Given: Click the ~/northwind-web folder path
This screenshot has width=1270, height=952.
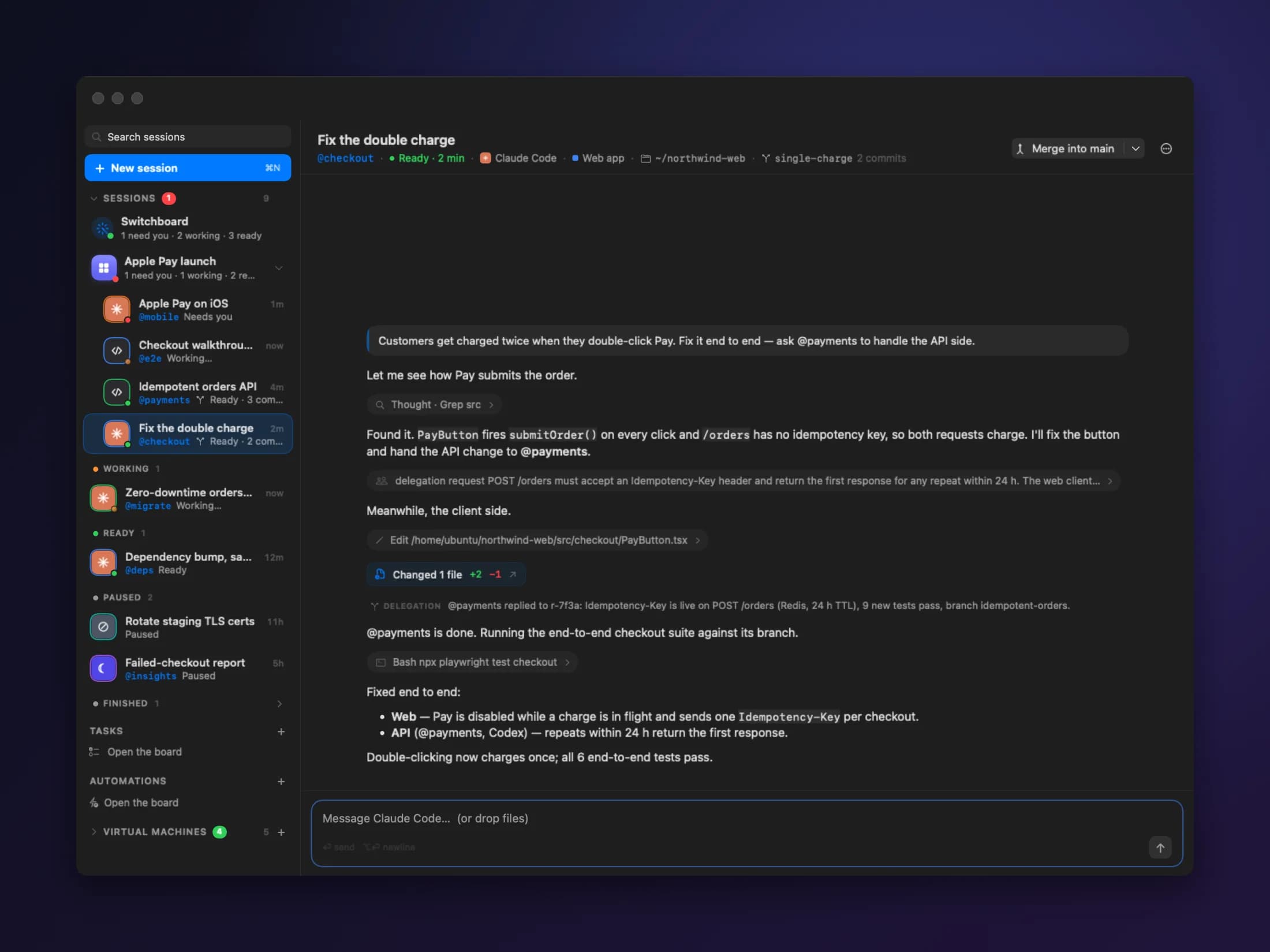Looking at the screenshot, I should point(700,158).
